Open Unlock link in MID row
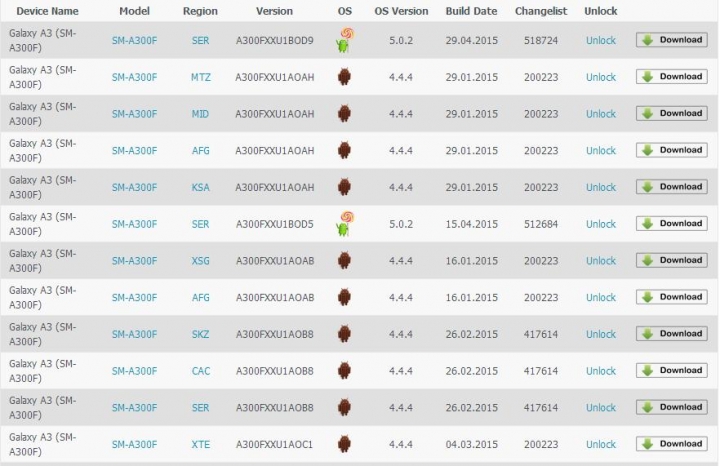 [x=601, y=114]
